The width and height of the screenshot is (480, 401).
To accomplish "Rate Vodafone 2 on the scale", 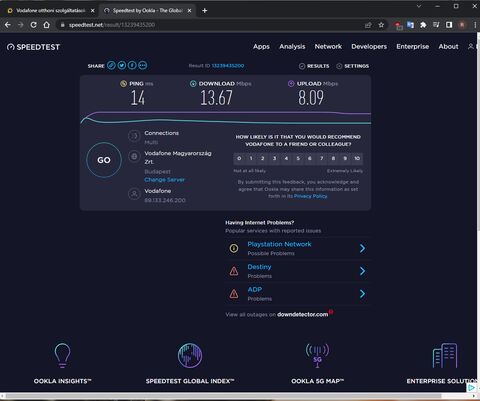I will click(263, 158).
